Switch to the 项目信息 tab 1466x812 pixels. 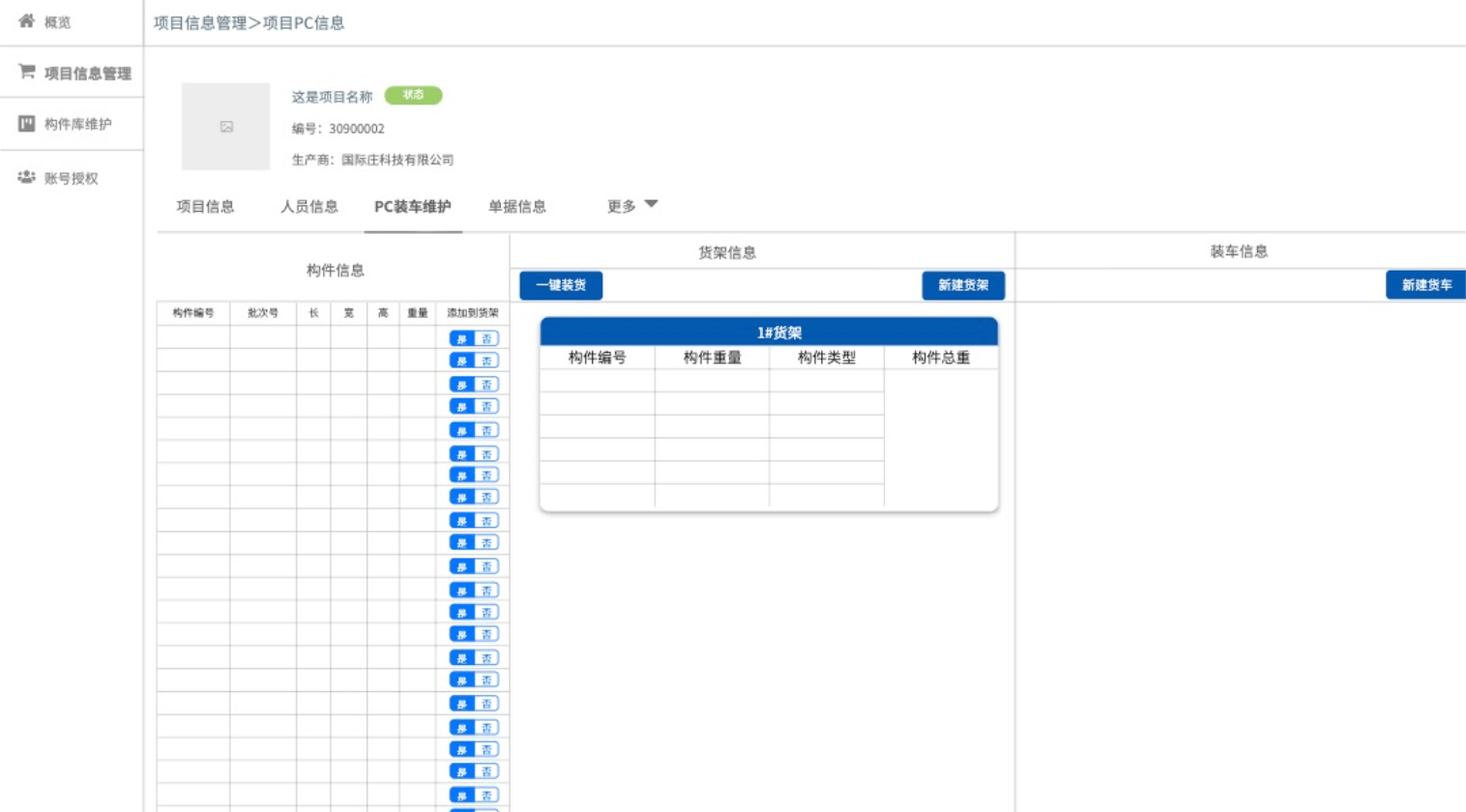point(205,206)
